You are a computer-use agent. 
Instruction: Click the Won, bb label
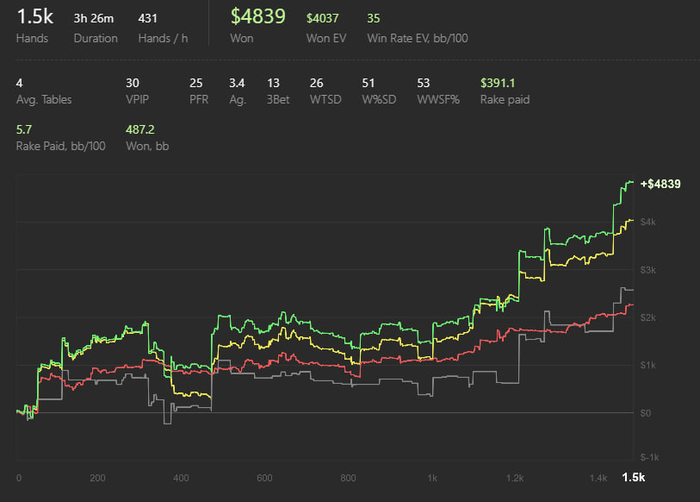point(147,146)
